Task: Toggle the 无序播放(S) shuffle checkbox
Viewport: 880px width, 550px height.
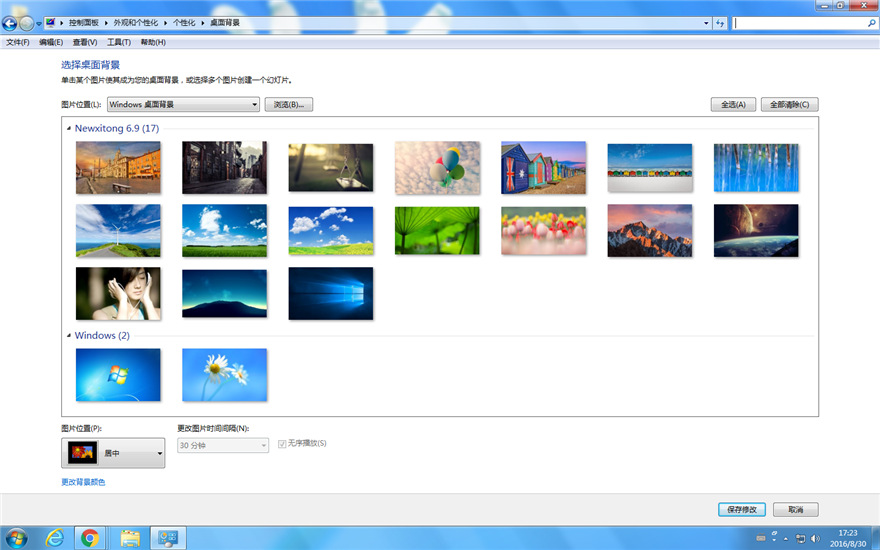Action: coord(282,444)
